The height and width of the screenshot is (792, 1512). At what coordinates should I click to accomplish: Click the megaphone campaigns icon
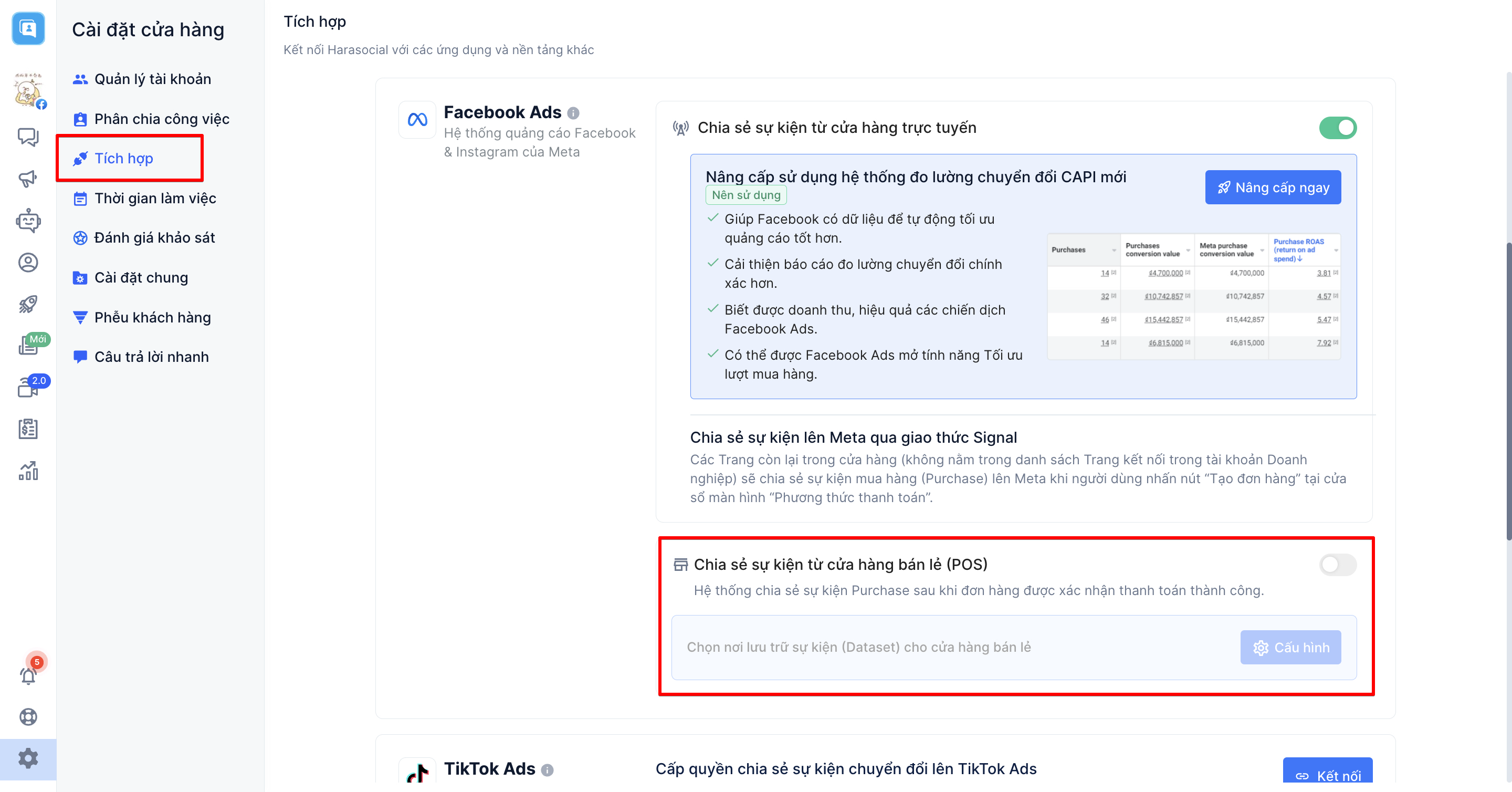click(28, 179)
